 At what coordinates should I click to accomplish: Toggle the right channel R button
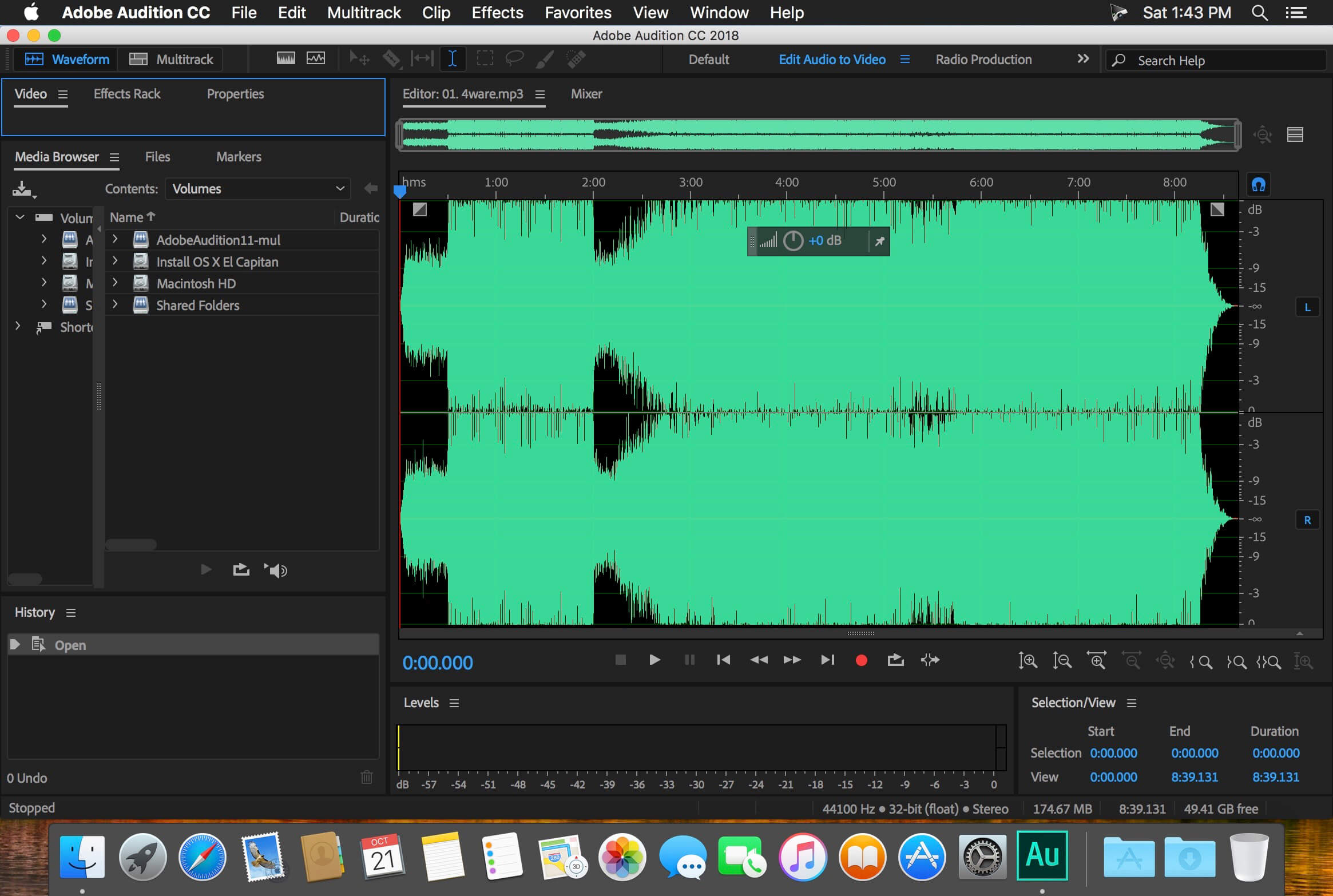(1307, 520)
